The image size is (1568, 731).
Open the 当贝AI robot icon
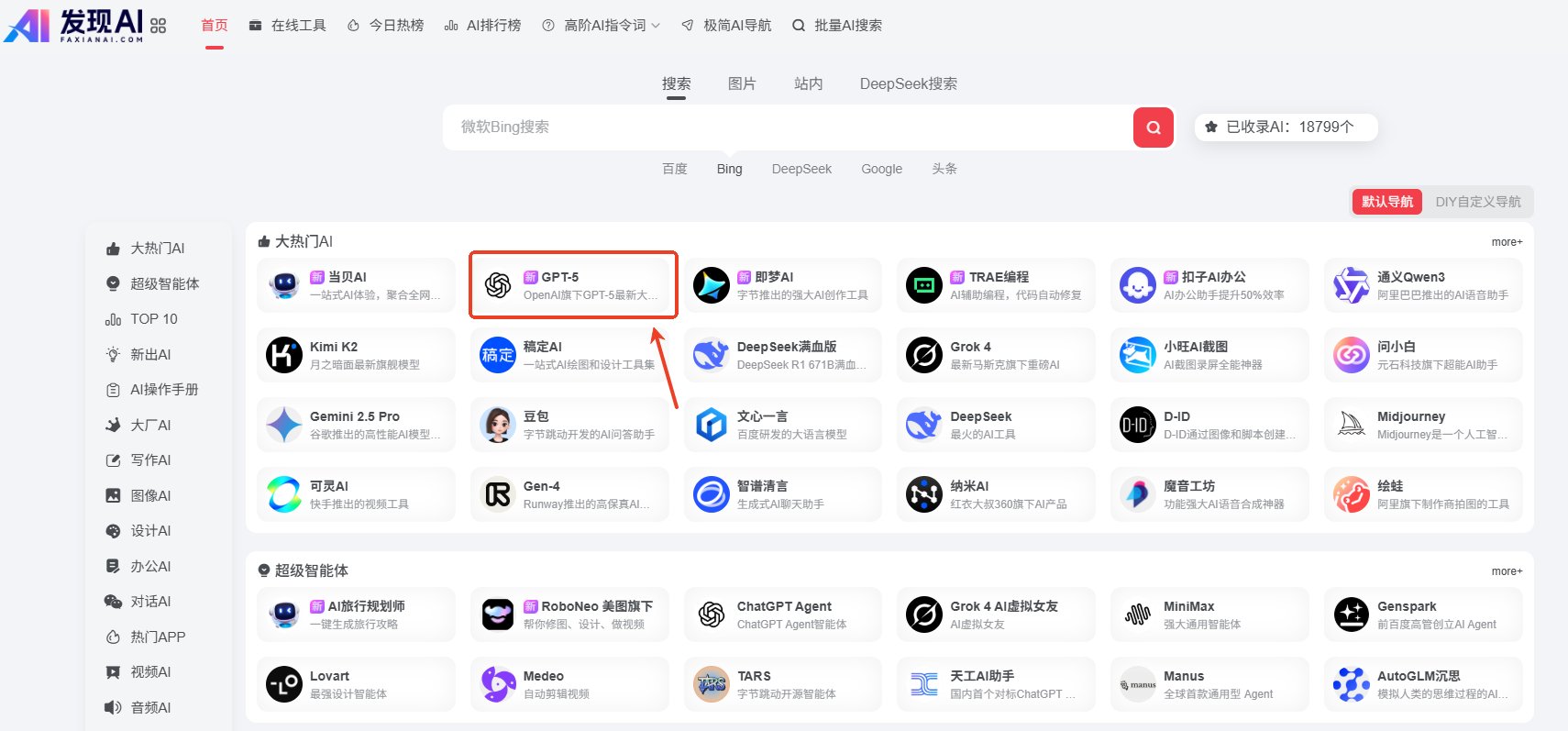[284, 285]
